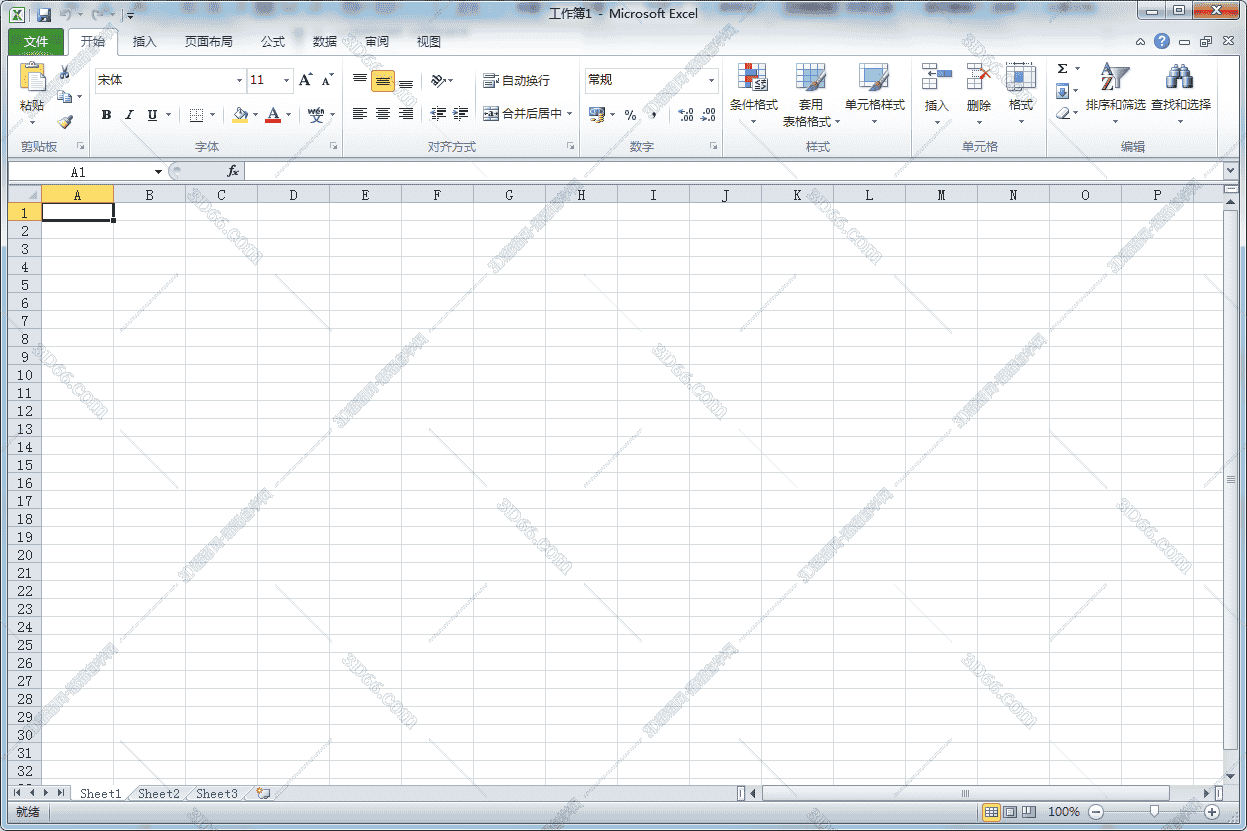Image resolution: width=1247 pixels, height=831 pixels.
Task: Select the percent style % icon
Action: pos(628,114)
